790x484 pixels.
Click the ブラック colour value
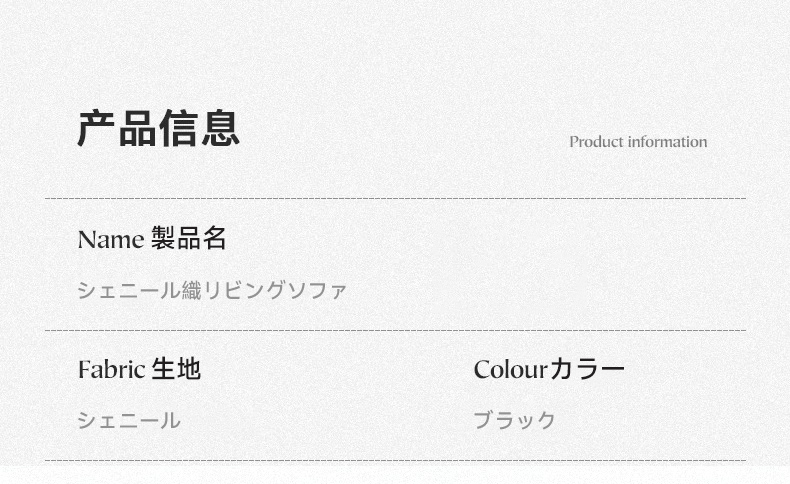click(x=514, y=420)
